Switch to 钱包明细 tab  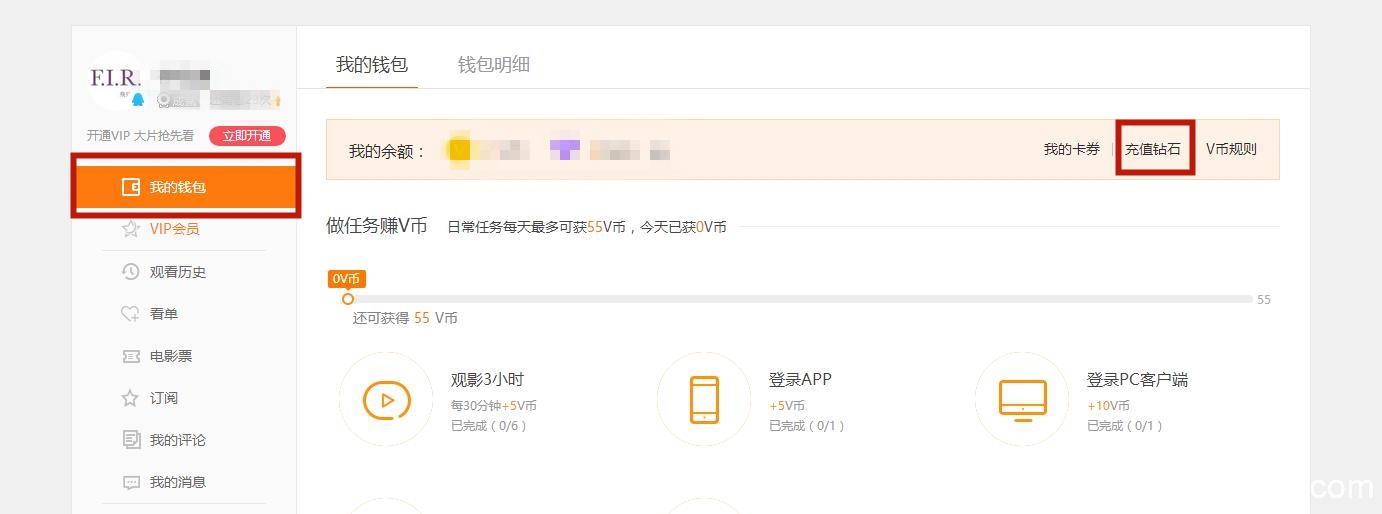(494, 65)
